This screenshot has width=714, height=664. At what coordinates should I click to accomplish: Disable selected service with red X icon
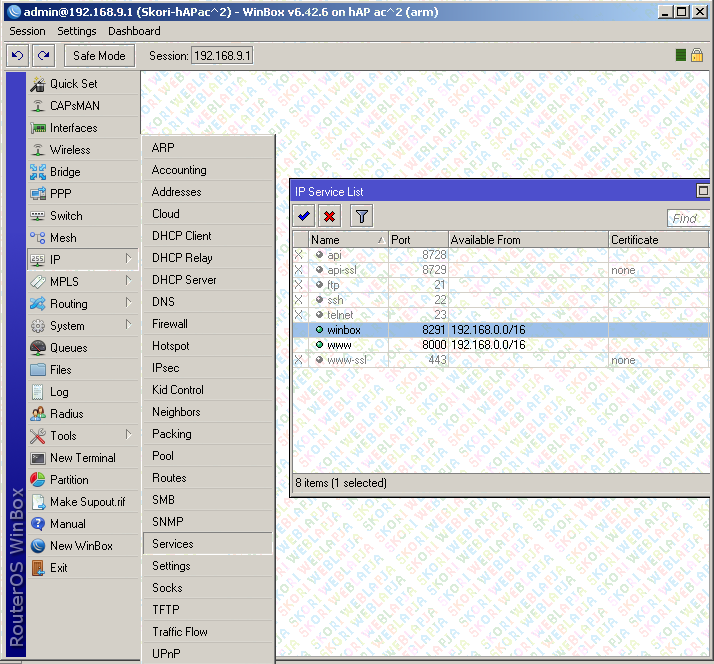pos(330,216)
